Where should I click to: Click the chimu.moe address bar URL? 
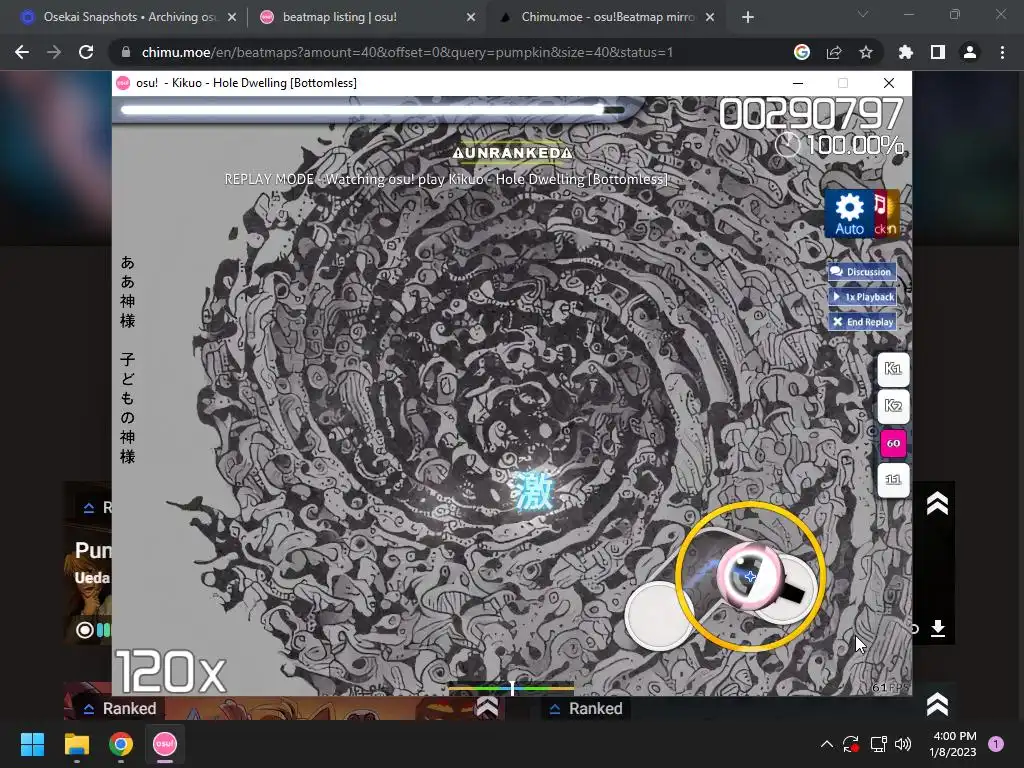pos(407,52)
